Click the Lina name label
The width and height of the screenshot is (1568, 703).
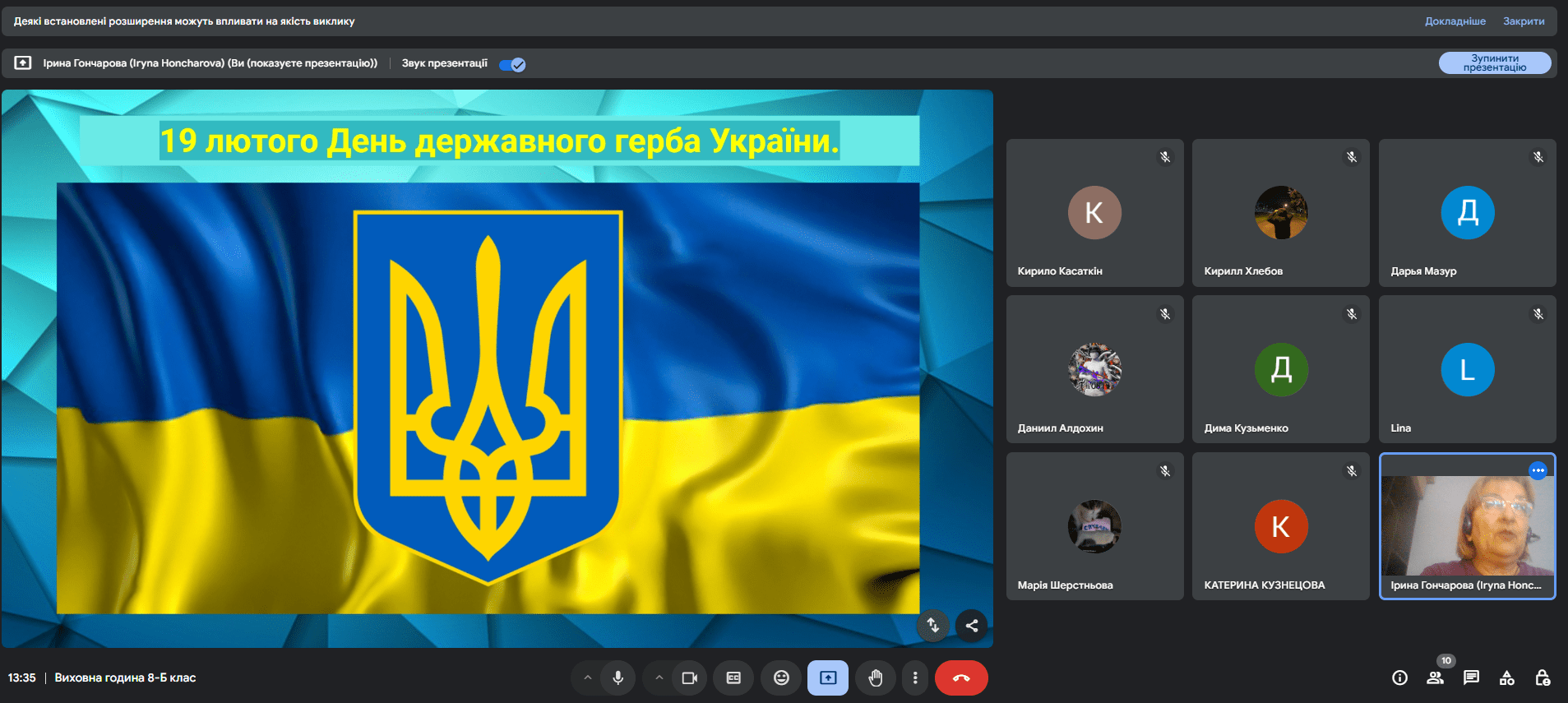click(x=1401, y=428)
